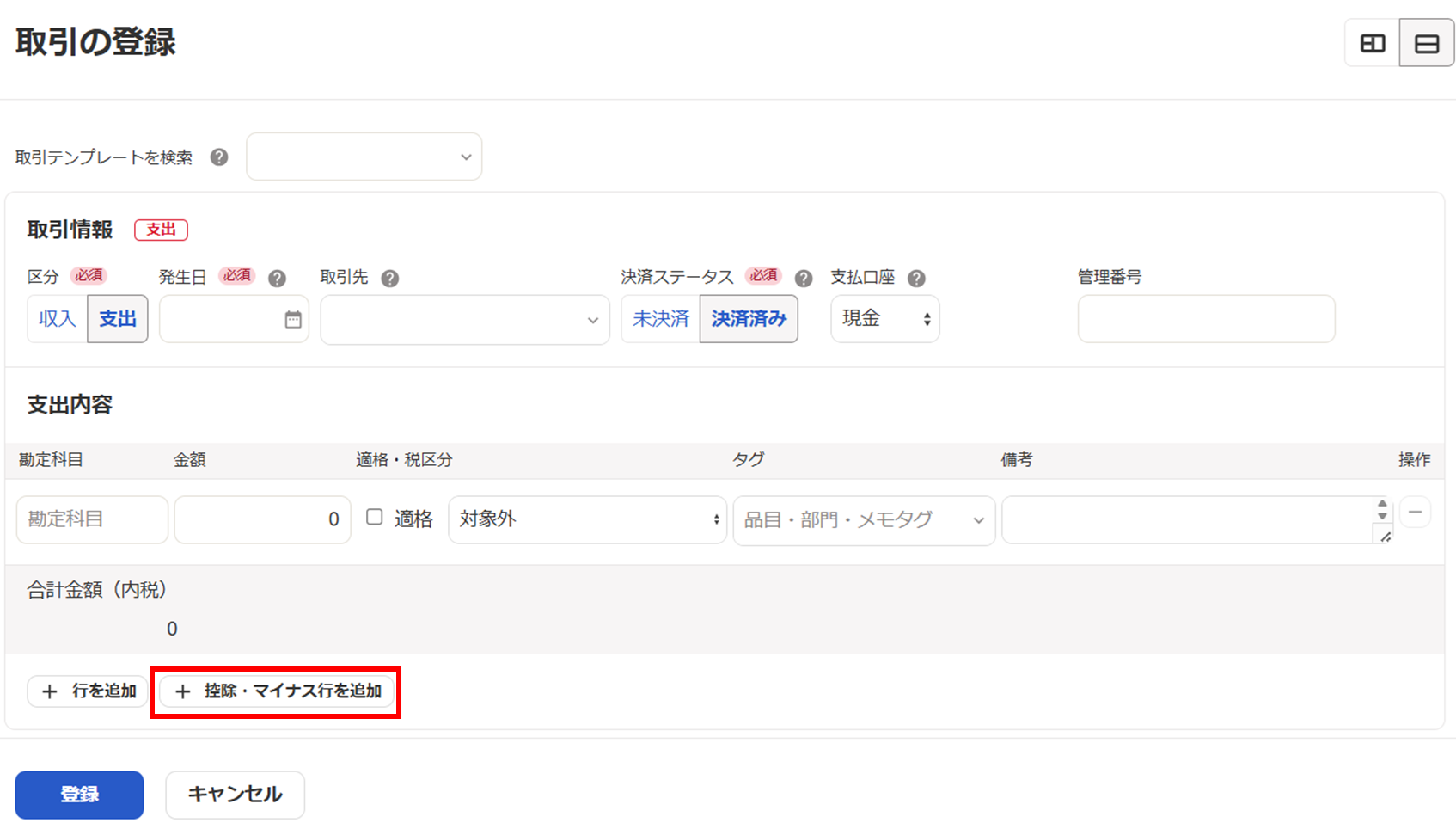Click the blue 登録 button
1456x829 pixels.
[x=79, y=795]
